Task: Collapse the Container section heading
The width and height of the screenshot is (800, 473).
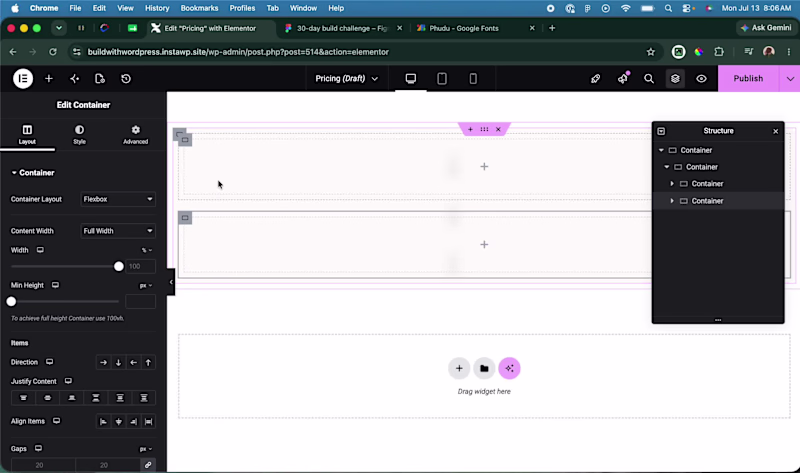Action: point(33,172)
